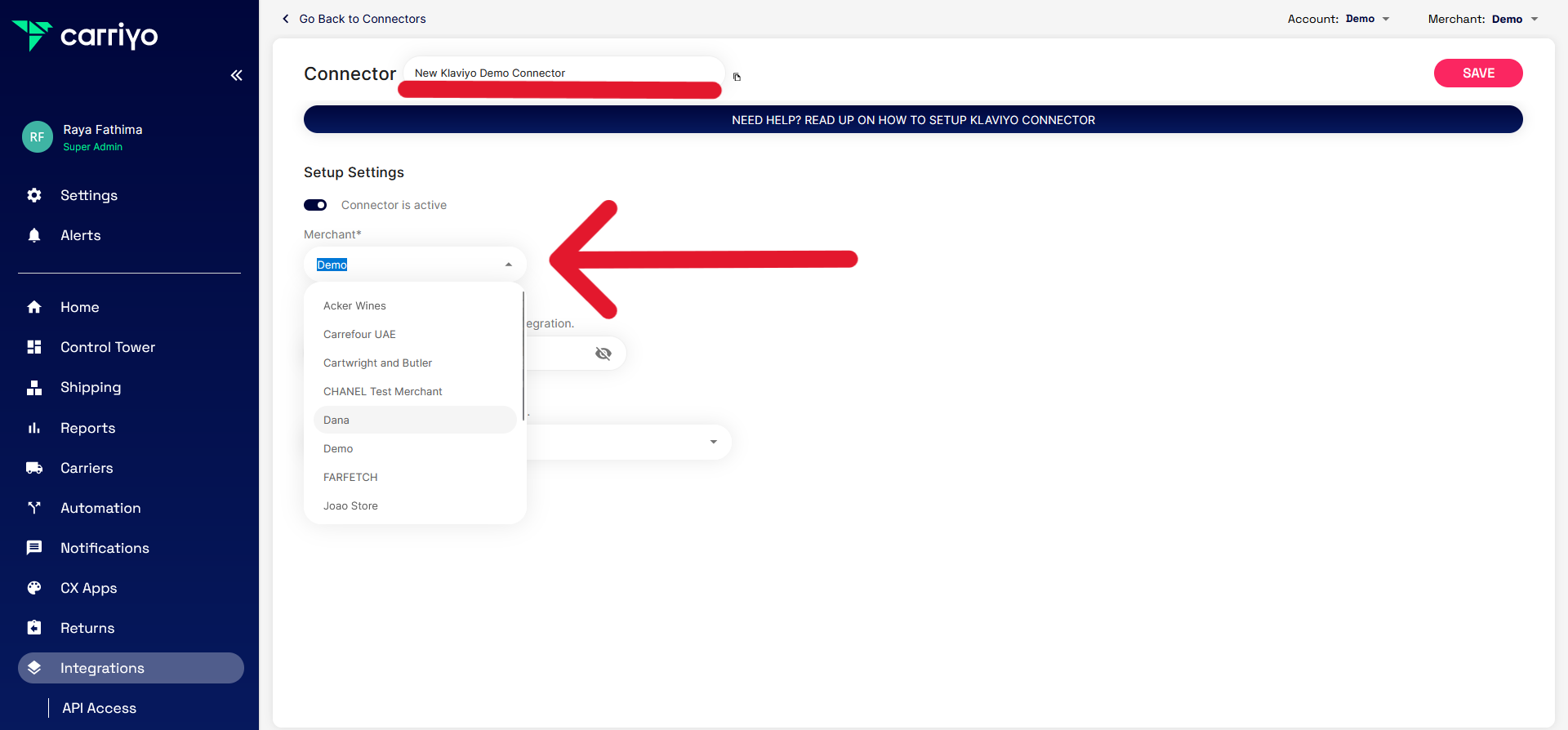Viewport: 1568px width, 730px height.
Task: Click the back chevron near Go Back
Action: tap(285, 19)
